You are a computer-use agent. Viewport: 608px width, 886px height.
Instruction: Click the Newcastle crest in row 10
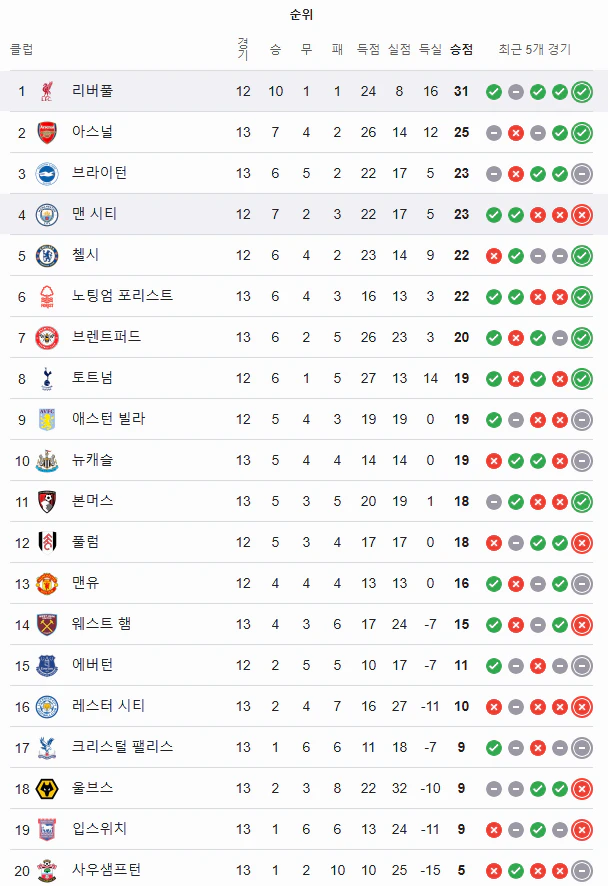pyautogui.click(x=47, y=461)
